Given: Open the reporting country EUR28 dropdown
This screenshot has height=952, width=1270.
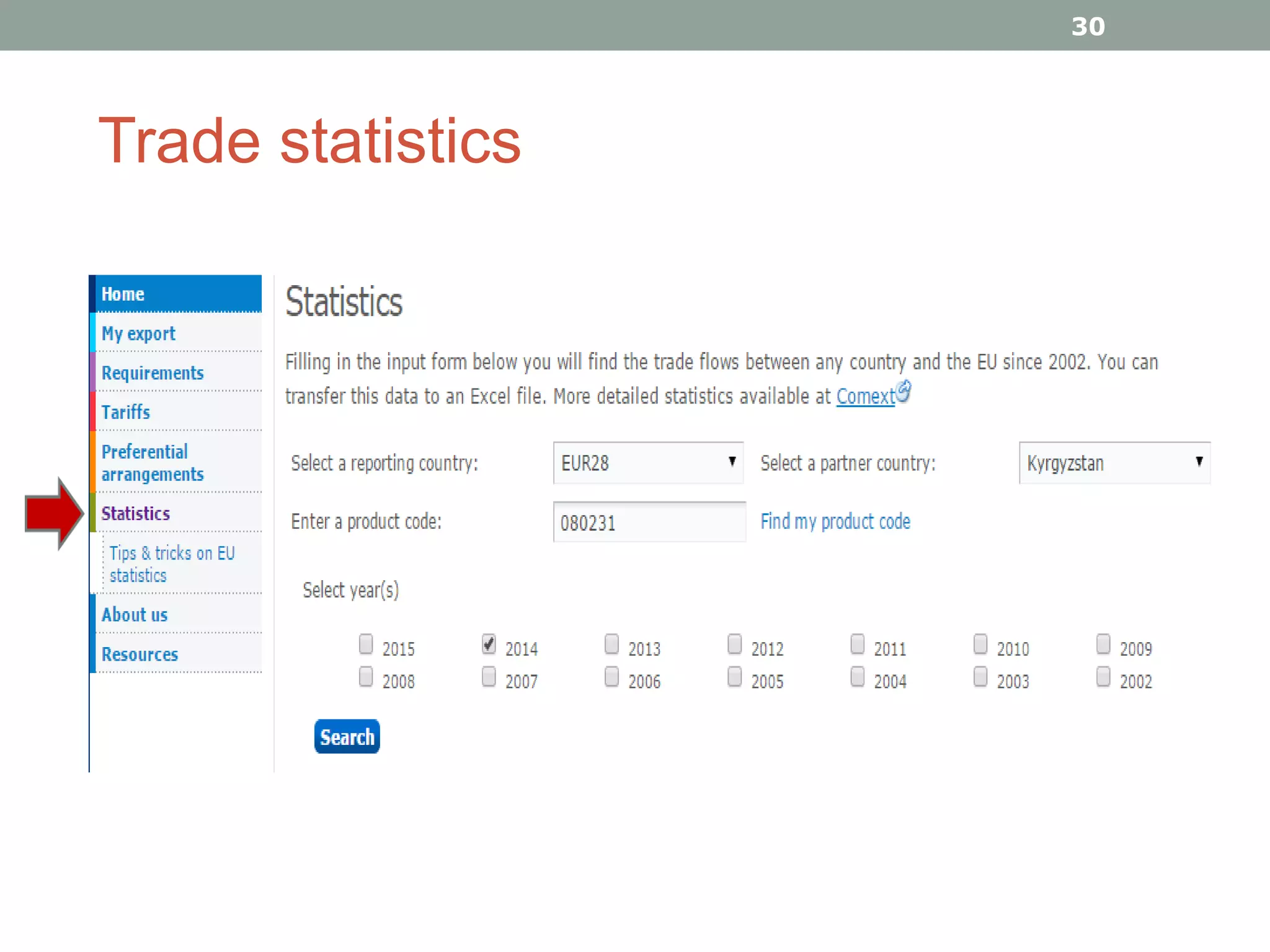Looking at the screenshot, I should 648,462.
